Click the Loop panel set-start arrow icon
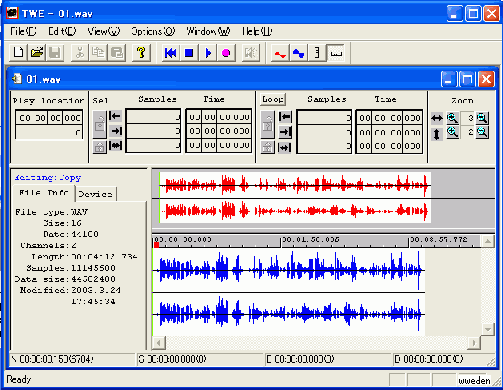Screen dimensions: 503x390 (285, 117)
